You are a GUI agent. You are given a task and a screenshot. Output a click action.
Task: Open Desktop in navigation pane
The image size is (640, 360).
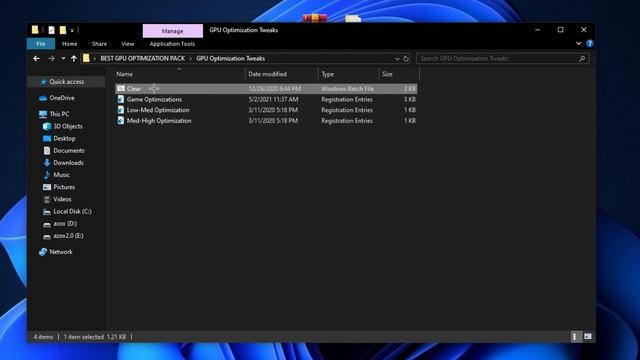64,139
